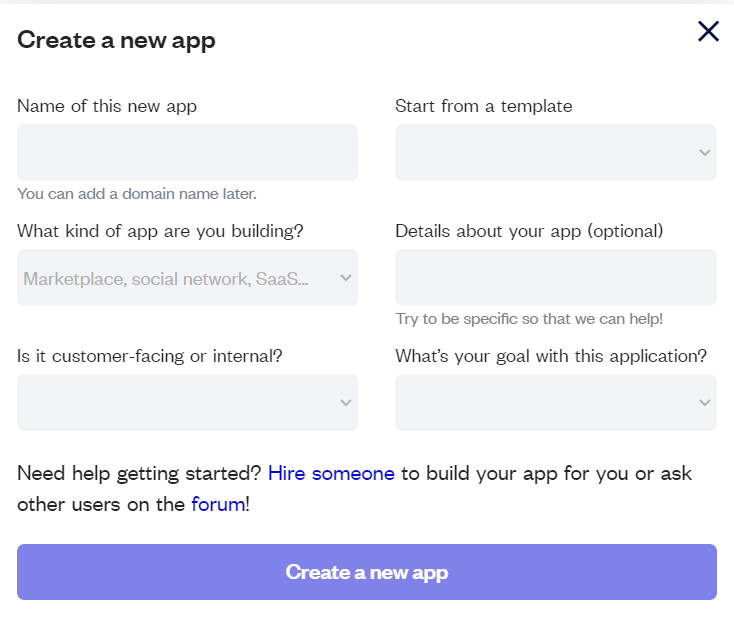
Task: Click the chevron arrow in template selector
Action: [x=705, y=153]
